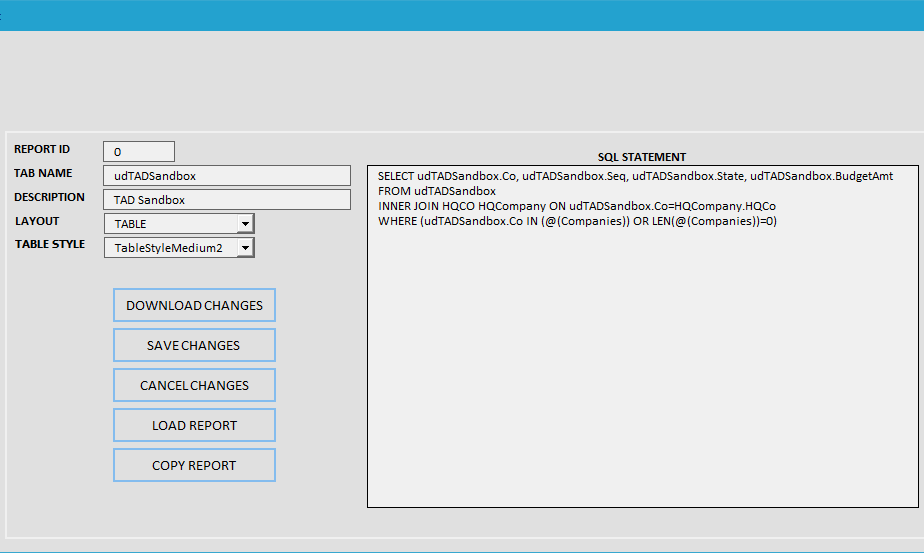Viewport: 924px width, 553px height.
Task: Click into the TAB NAME field
Action: (x=227, y=176)
